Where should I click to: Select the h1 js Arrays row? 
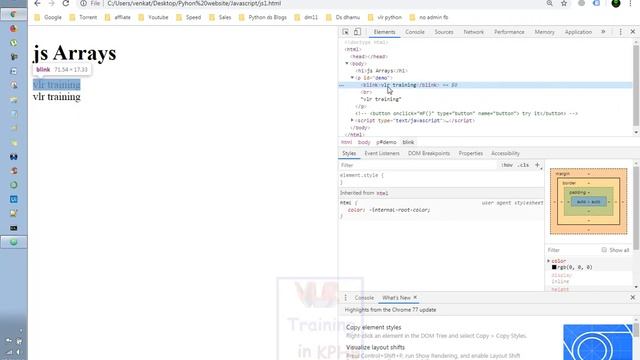pos(382,71)
